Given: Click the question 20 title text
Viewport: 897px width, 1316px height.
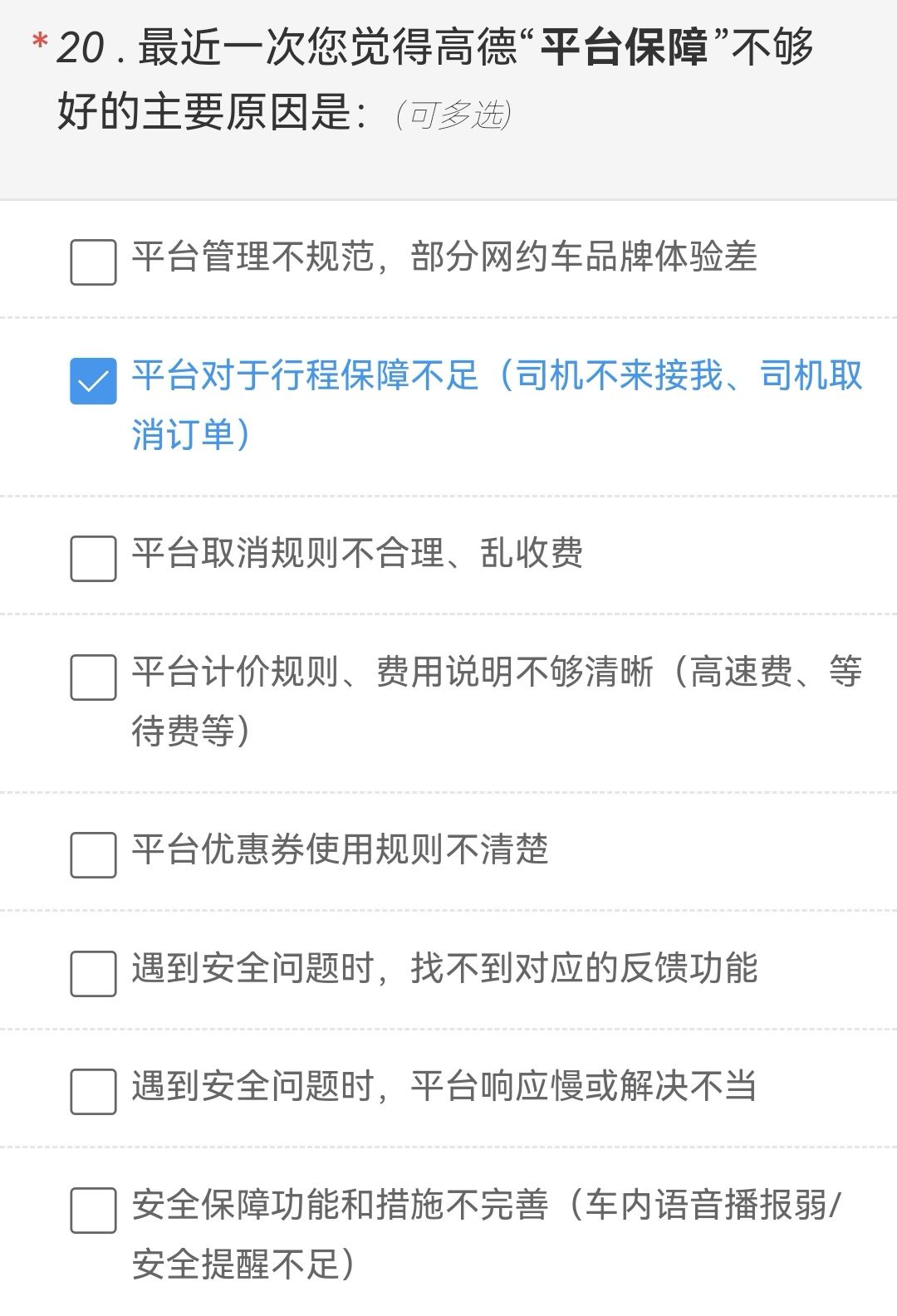Looking at the screenshot, I should click(435, 79).
